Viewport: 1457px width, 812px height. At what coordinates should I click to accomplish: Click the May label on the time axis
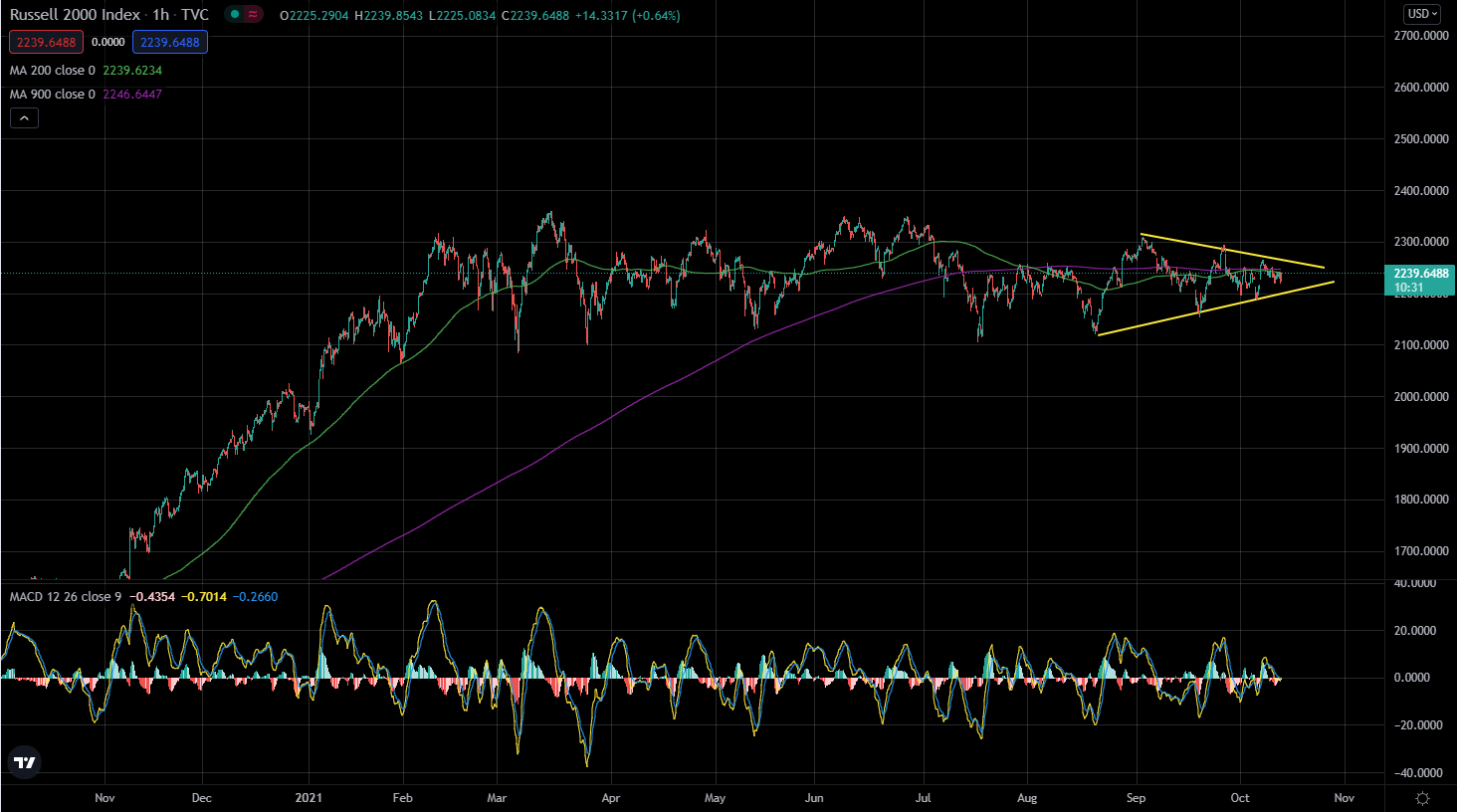(715, 798)
